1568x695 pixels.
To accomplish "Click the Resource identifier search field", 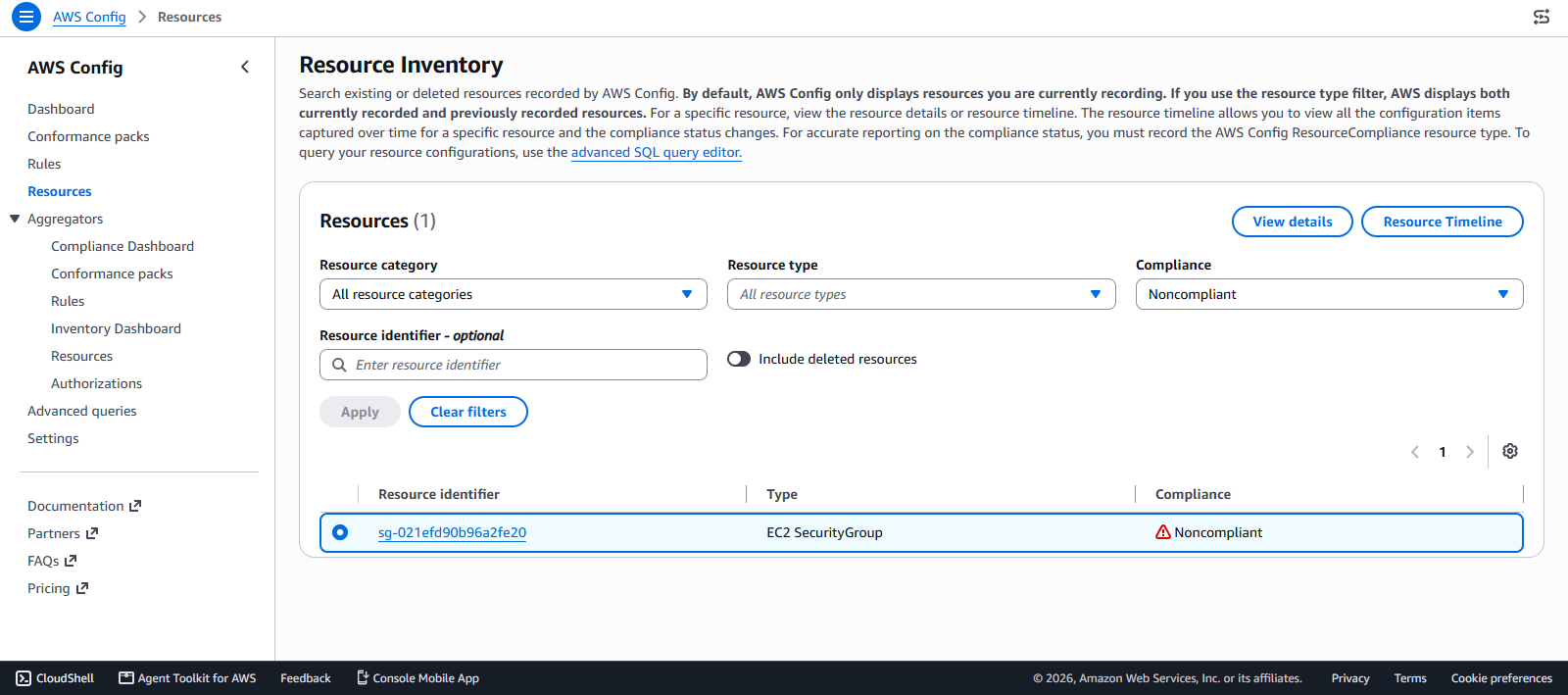I will [514, 365].
